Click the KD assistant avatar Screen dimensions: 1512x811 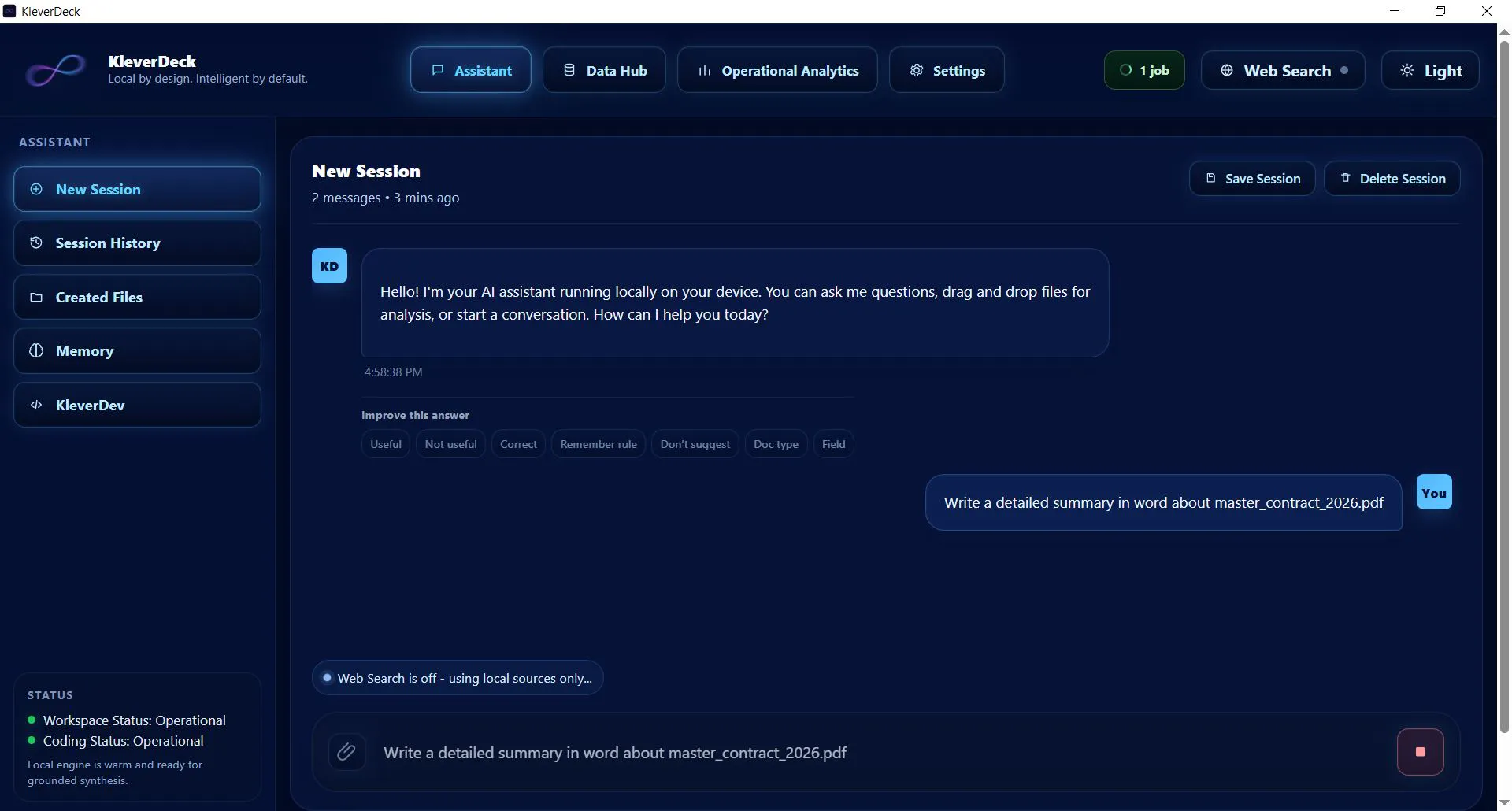pos(329,266)
